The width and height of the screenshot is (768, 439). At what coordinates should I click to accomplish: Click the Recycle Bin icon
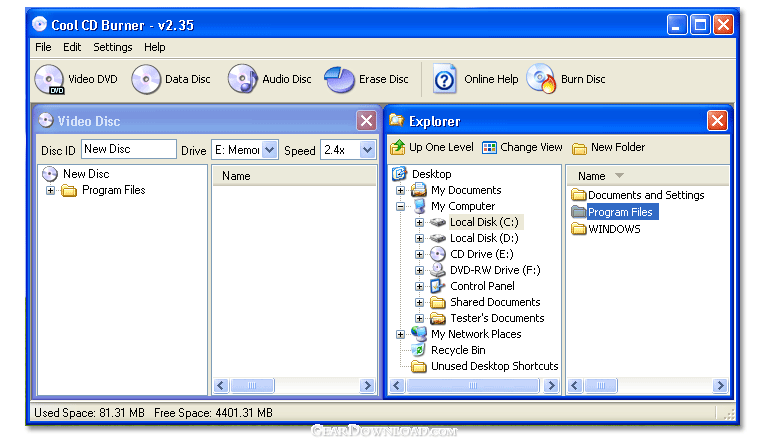(418, 350)
